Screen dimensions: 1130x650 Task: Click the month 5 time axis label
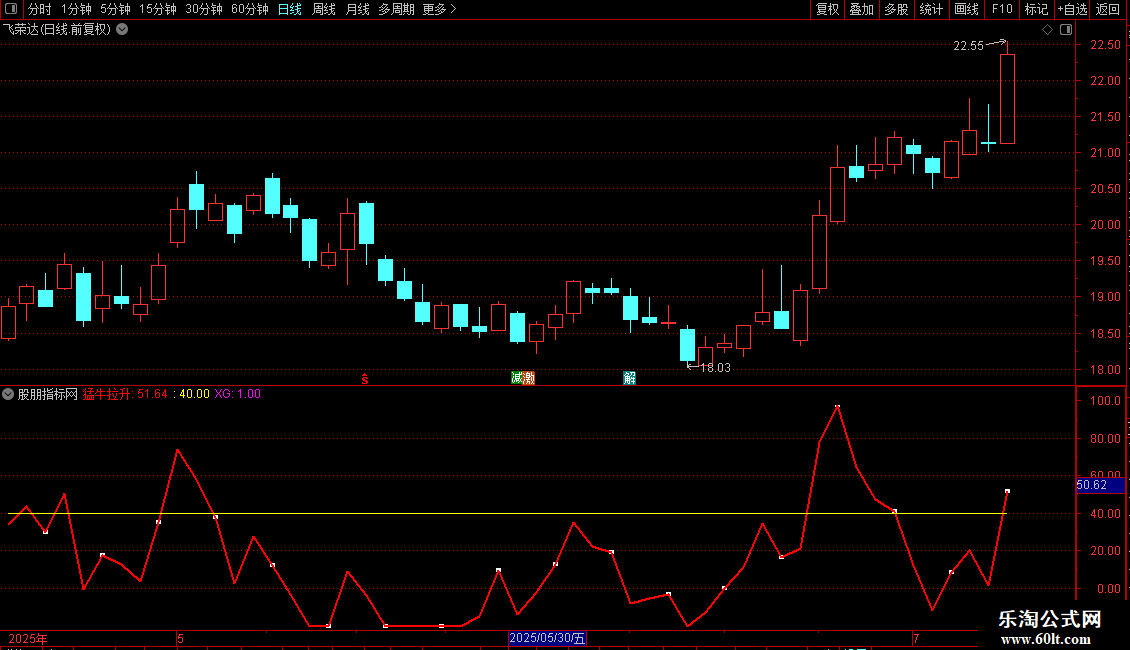pyautogui.click(x=180, y=639)
